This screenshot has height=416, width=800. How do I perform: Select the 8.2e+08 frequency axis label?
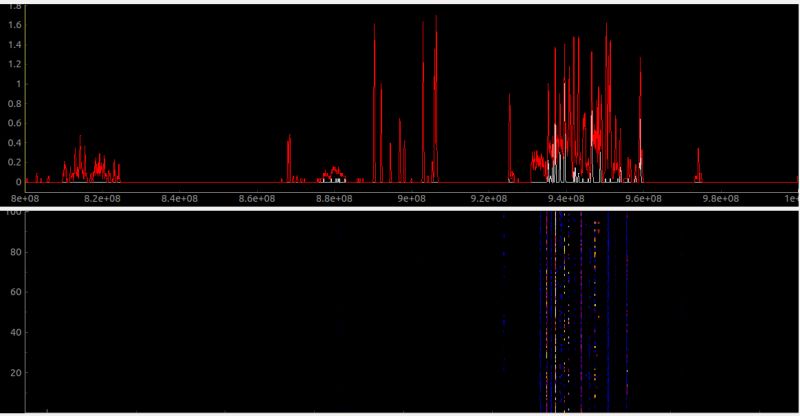103,199
